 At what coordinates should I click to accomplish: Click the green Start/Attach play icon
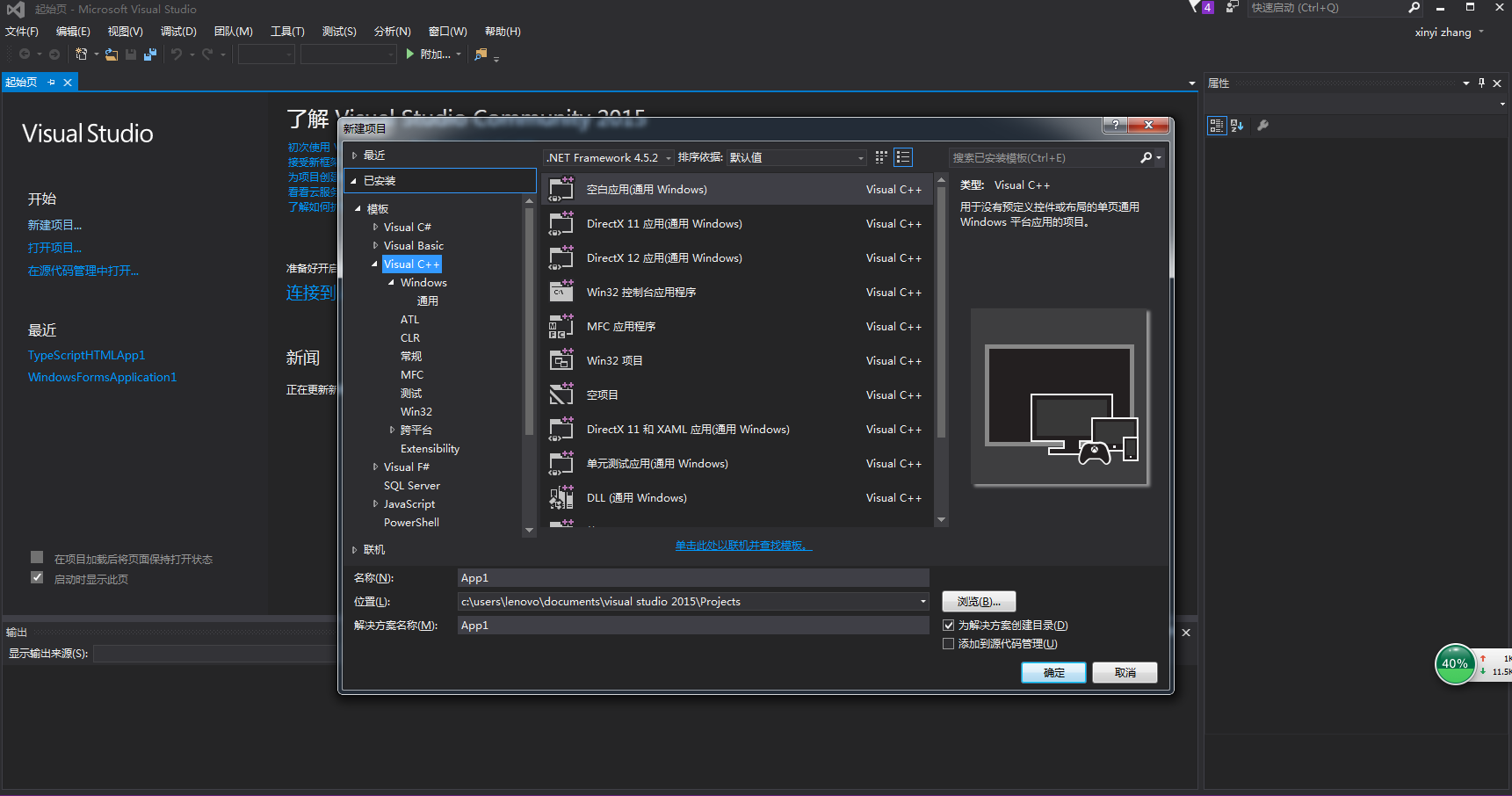pos(409,54)
